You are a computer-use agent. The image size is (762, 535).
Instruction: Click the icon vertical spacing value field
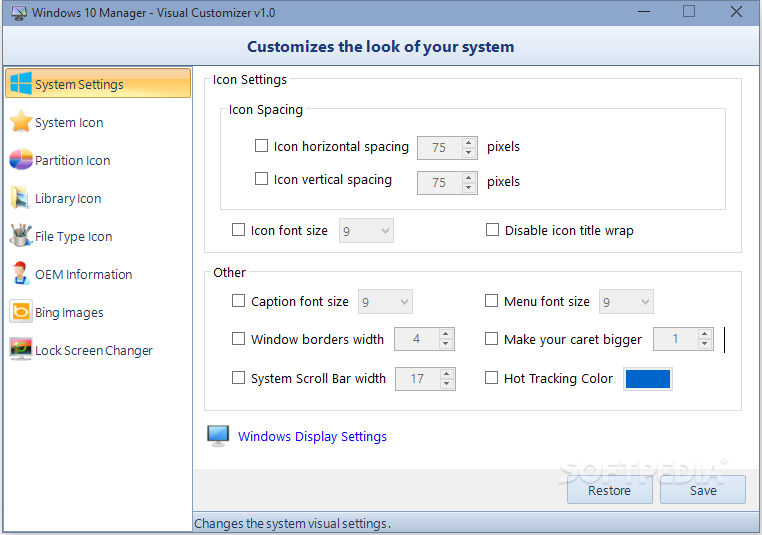click(x=440, y=183)
